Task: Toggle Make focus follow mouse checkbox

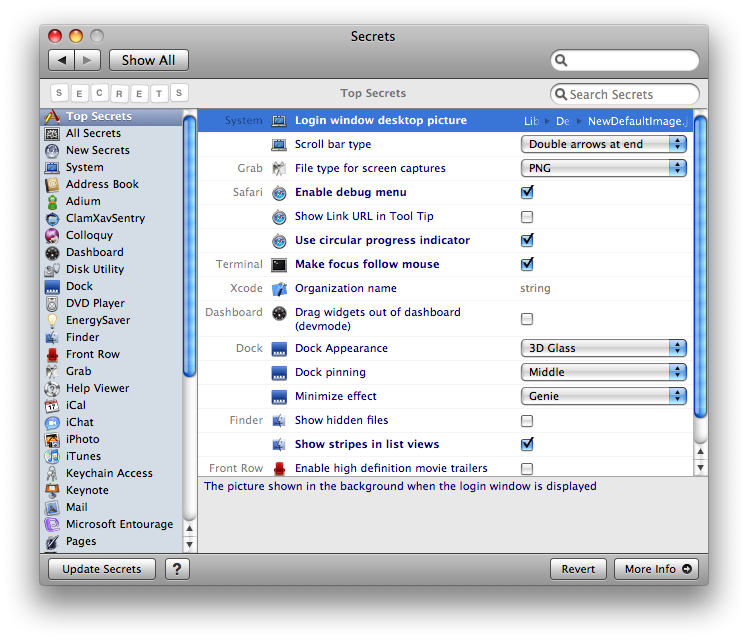Action: pyautogui.click(x=527, y=264)
